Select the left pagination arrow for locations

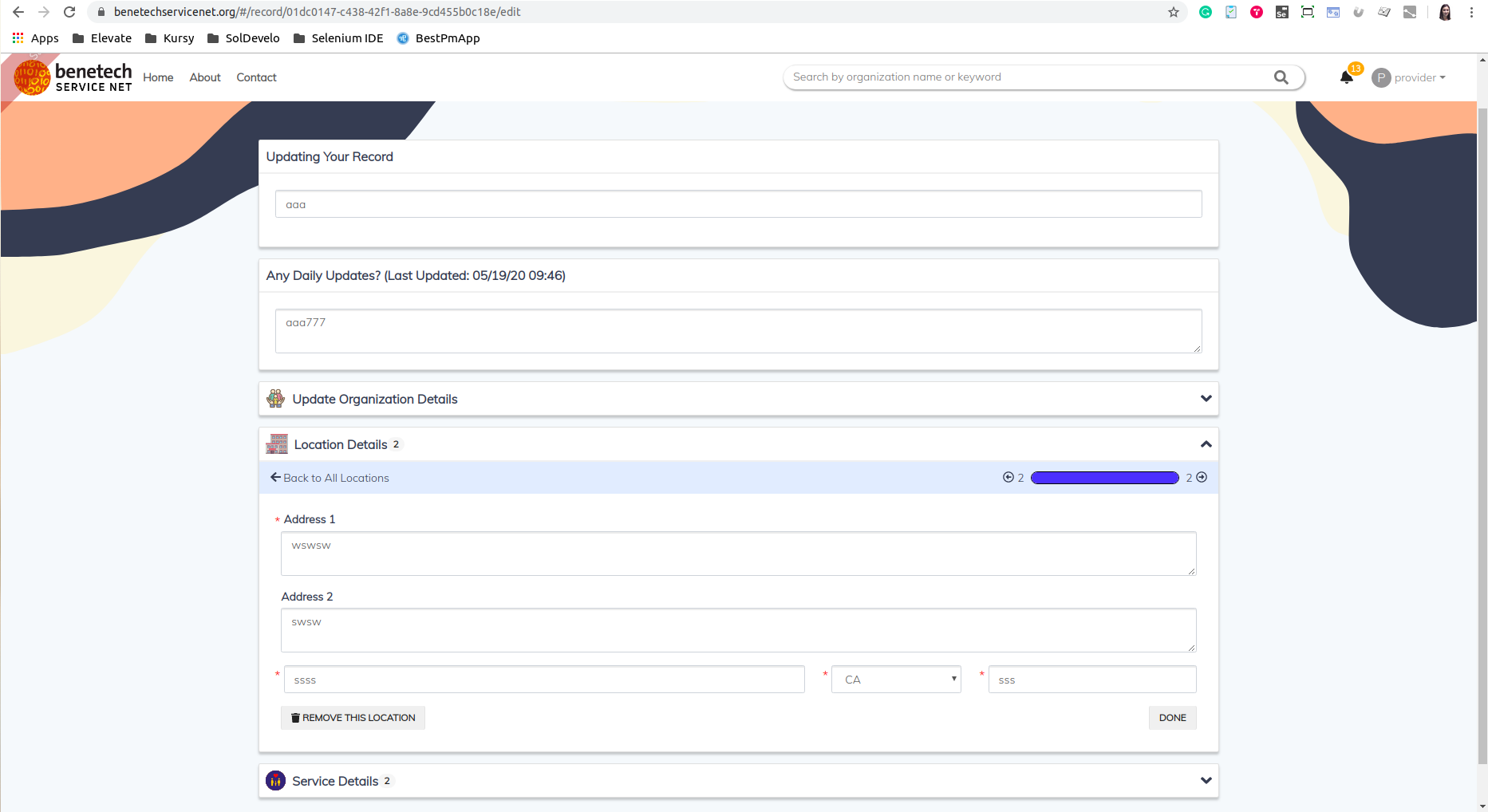[x=1007, y=477]
